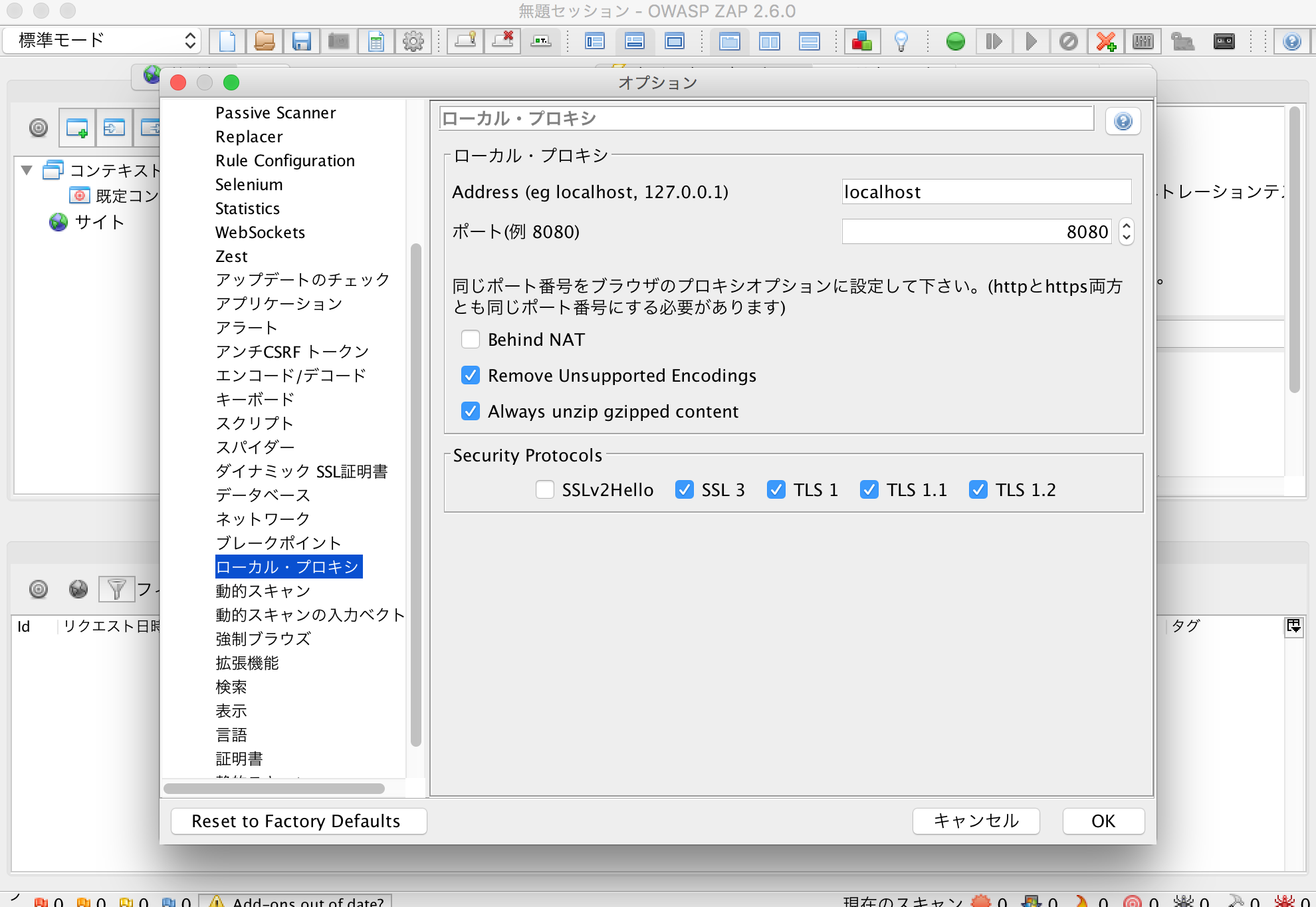Click the light bulb toolbar icon
The width and height of the screenshot is (1316, 907).
point(901,41)
